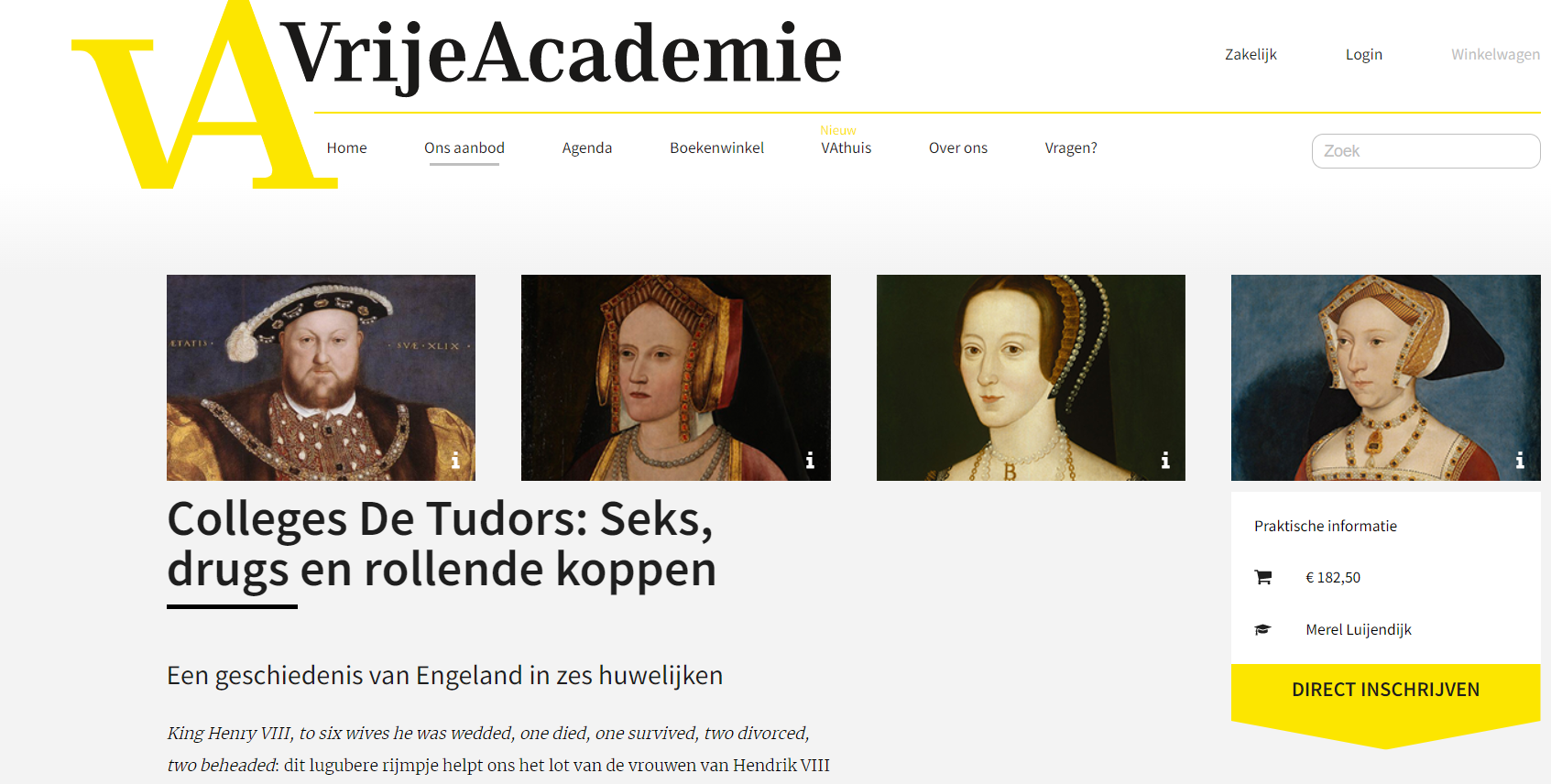Image resolution: width=1551 pixels, height=784 pixels.
Task: Click the graduation cap lecturer icon
Action: [x=1263, y=629]
